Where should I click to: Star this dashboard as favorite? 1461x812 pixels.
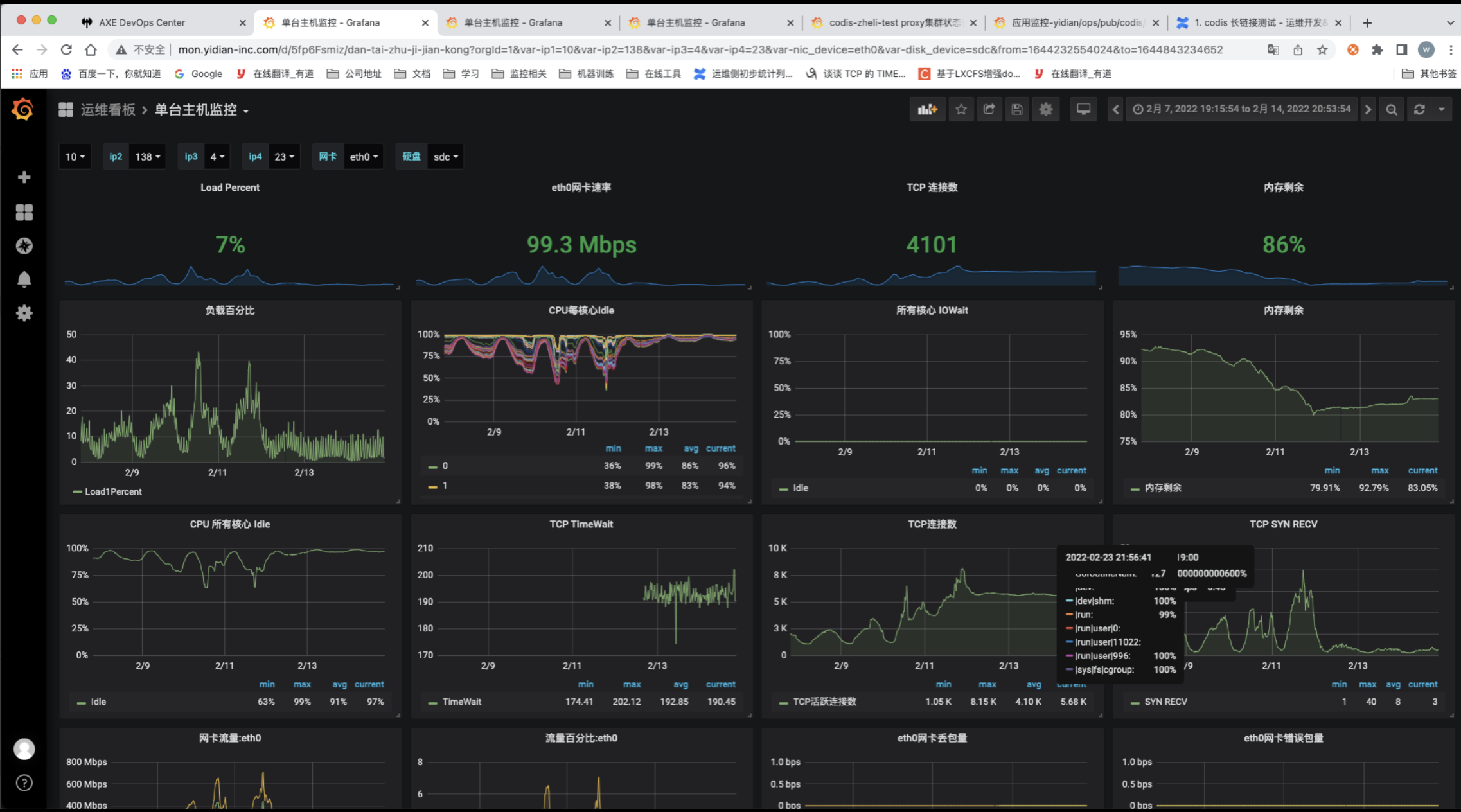coord(961,109)
